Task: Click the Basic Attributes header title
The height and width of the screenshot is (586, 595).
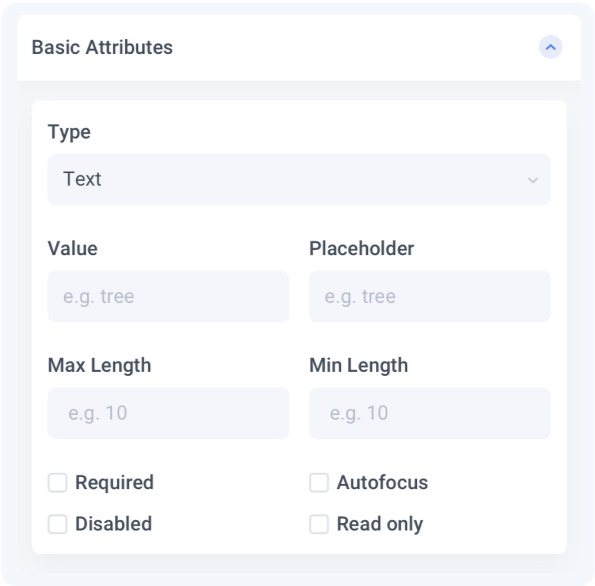Action: click(x=102, y=47)
